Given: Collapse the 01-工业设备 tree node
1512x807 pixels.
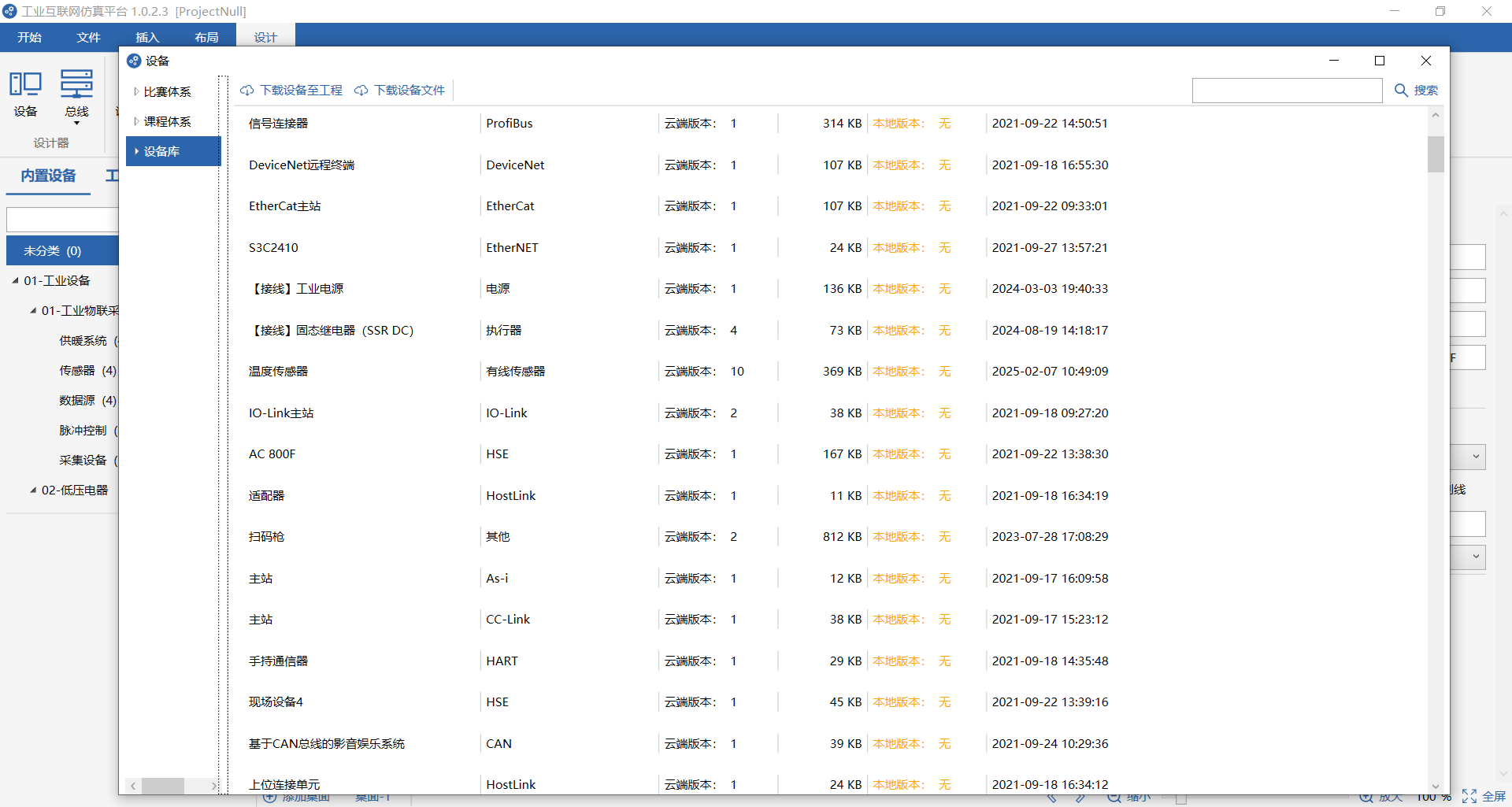Looking at the screenshot, I should pyautogui.click(x=15, y=281).
